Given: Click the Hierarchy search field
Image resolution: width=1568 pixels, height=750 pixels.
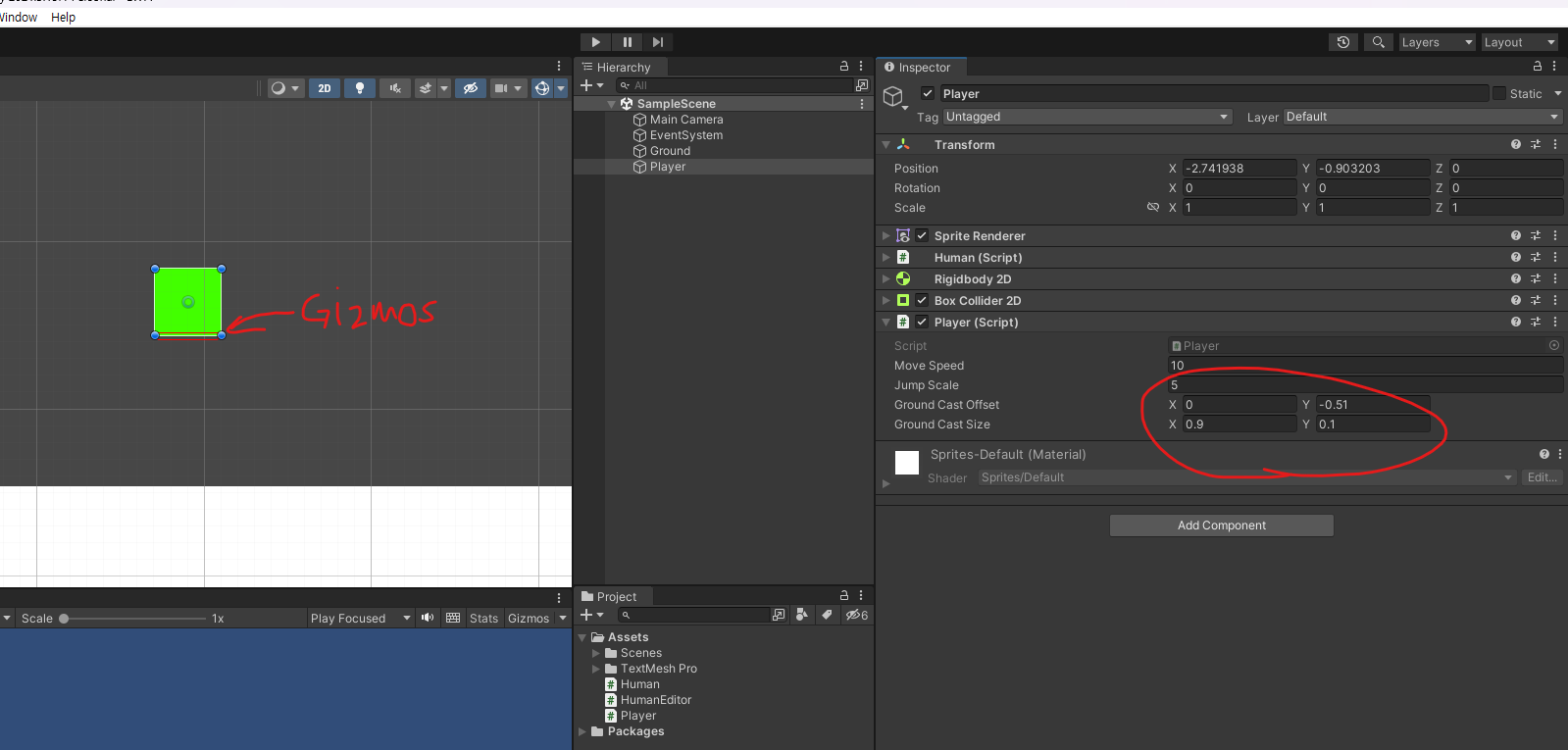Looking at the screenshot, I should [x=735, y=85].
